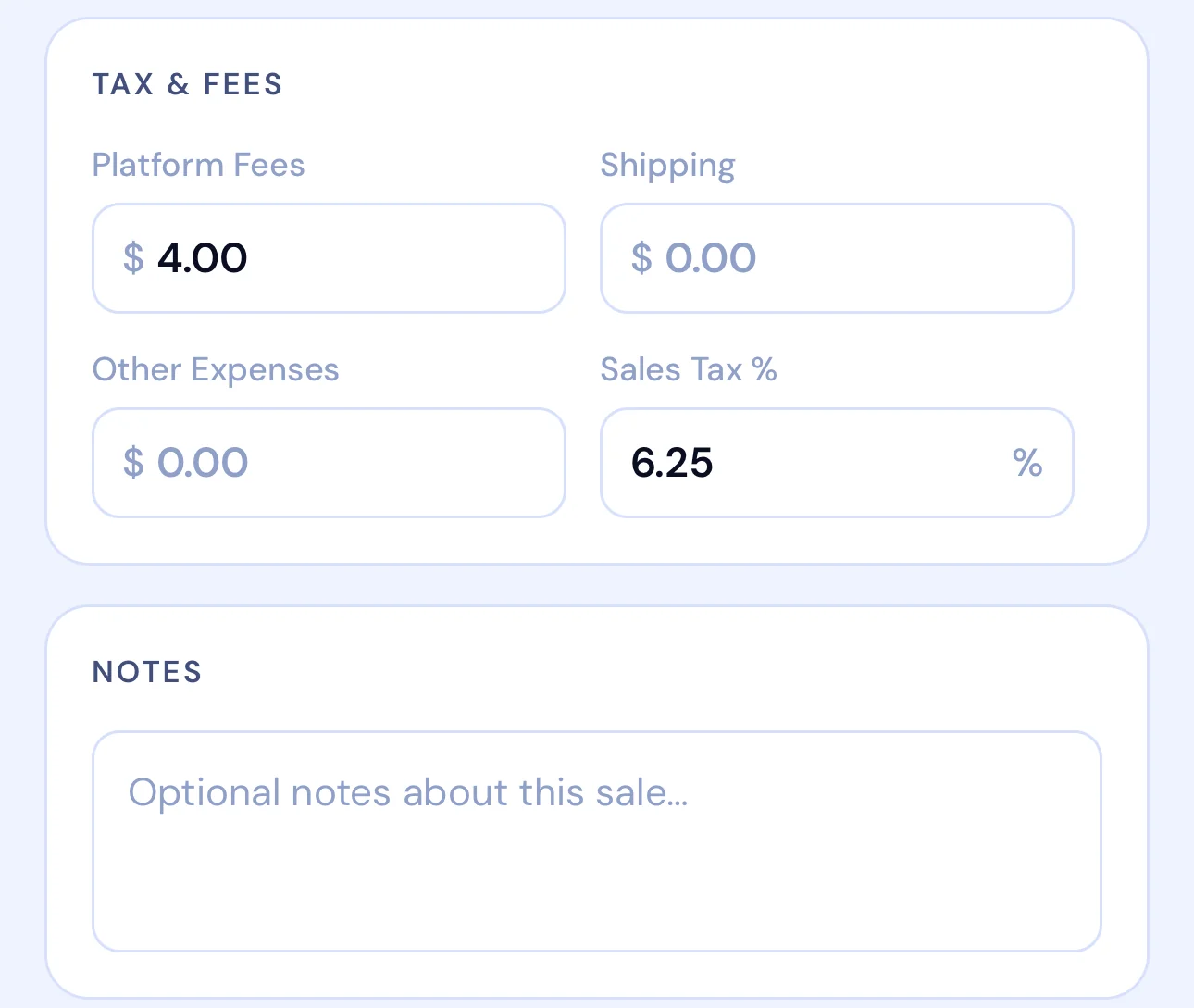The width and height of the screenshot is (1194, 1008).
Task: Click the NOTES section header
Action: click(146, 672)
